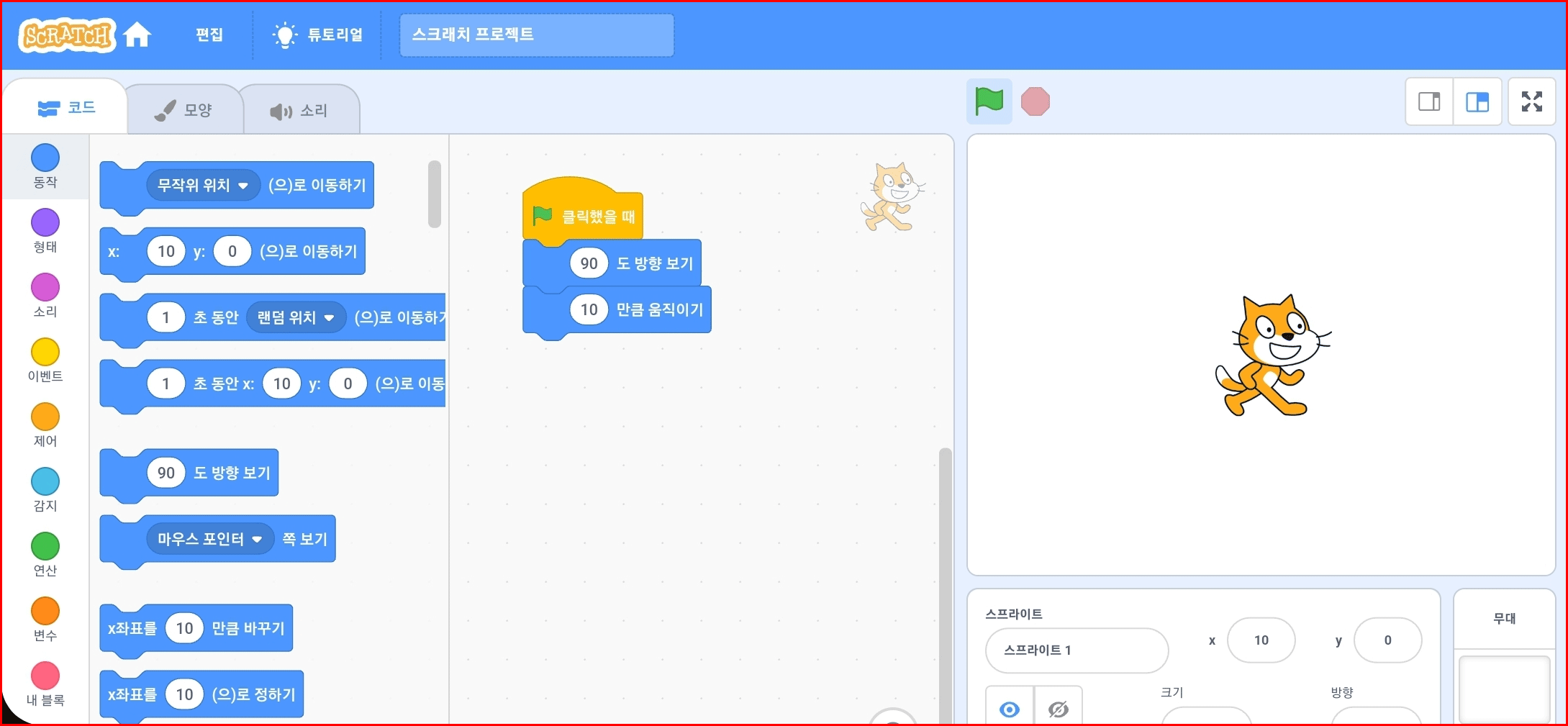Screen dimensions: 1568x726
Task: Click the block palette scrollbar
Action: pos(434,194)
